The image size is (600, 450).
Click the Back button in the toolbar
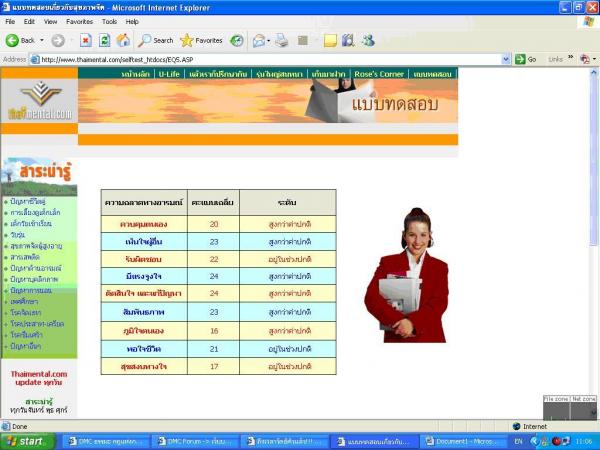point(20,40)
